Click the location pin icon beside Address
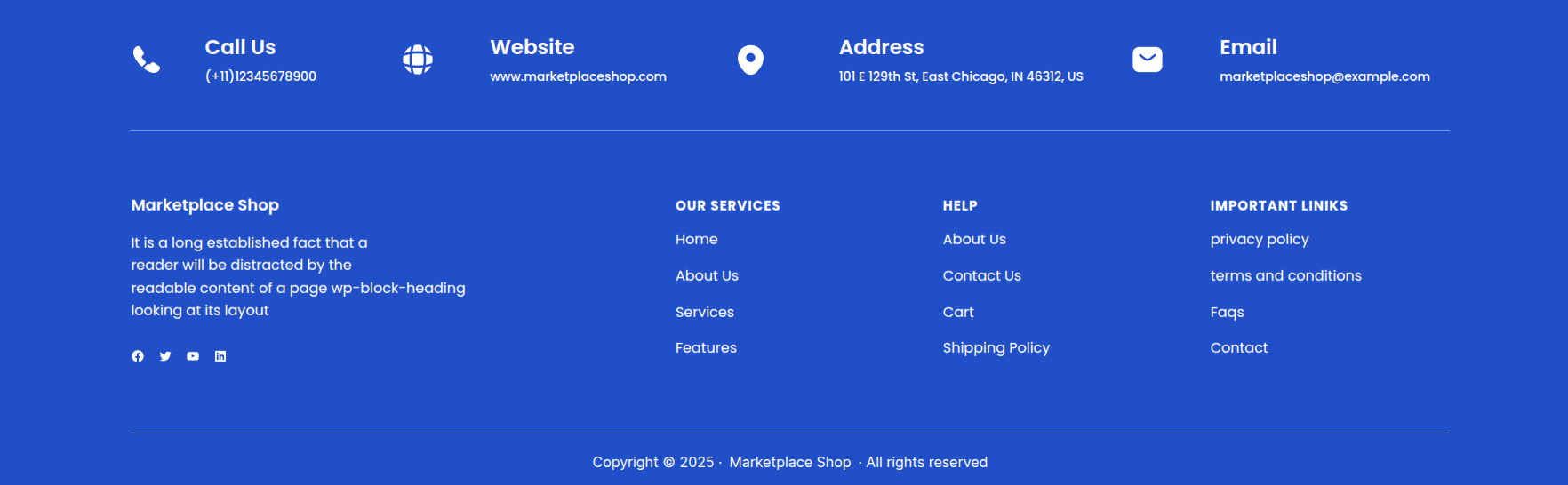The width and height of the screenshot is (1568, 485). pos(750,60)
